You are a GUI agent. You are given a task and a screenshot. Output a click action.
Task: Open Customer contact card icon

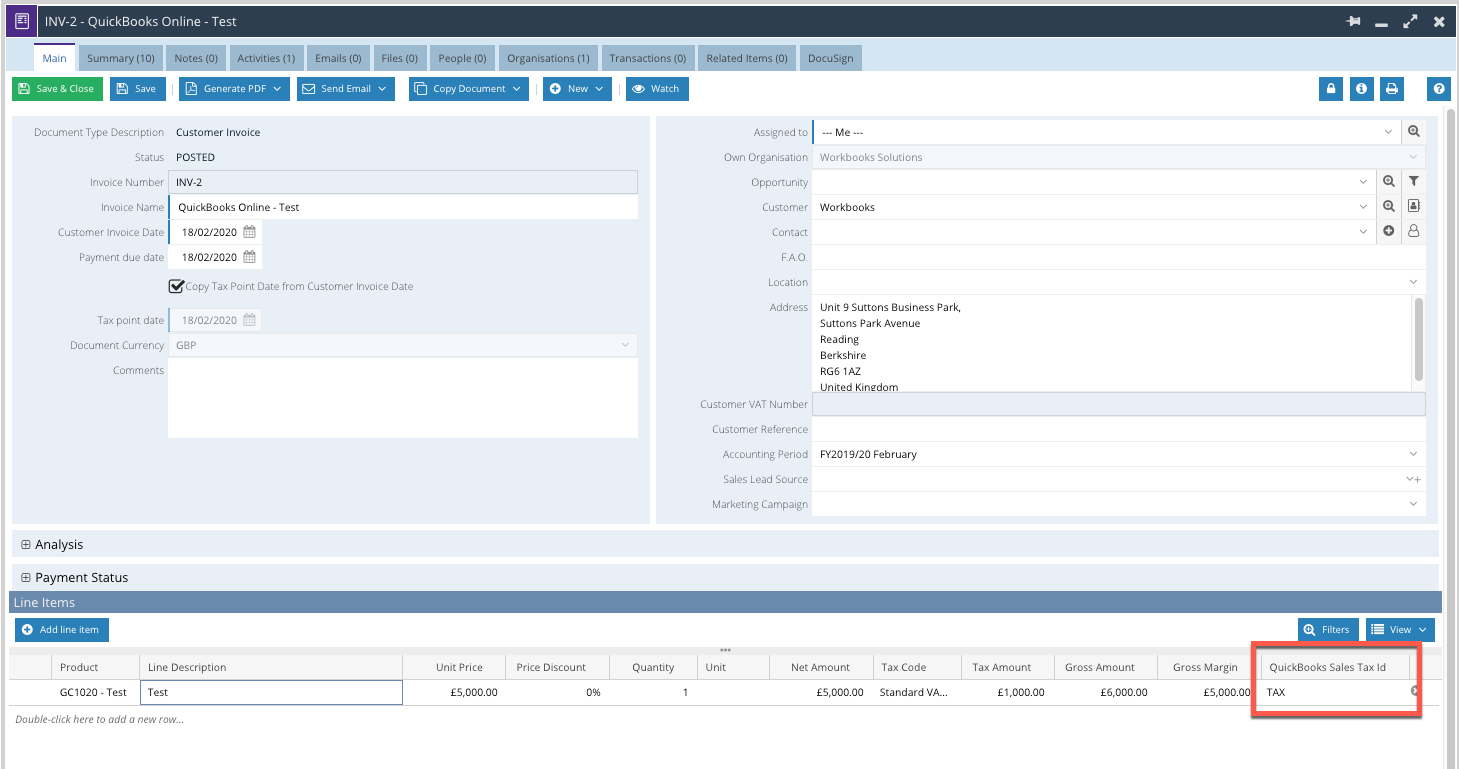coord(1414,207)
